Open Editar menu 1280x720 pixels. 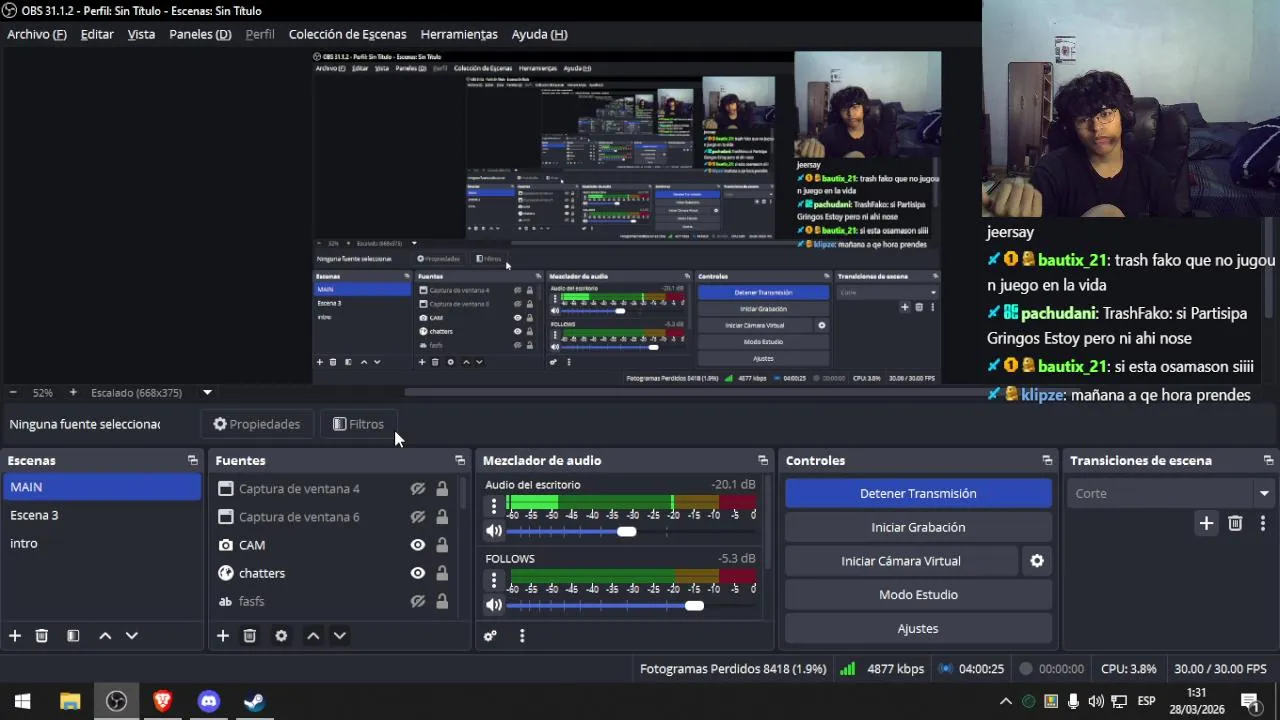(97, 34)
